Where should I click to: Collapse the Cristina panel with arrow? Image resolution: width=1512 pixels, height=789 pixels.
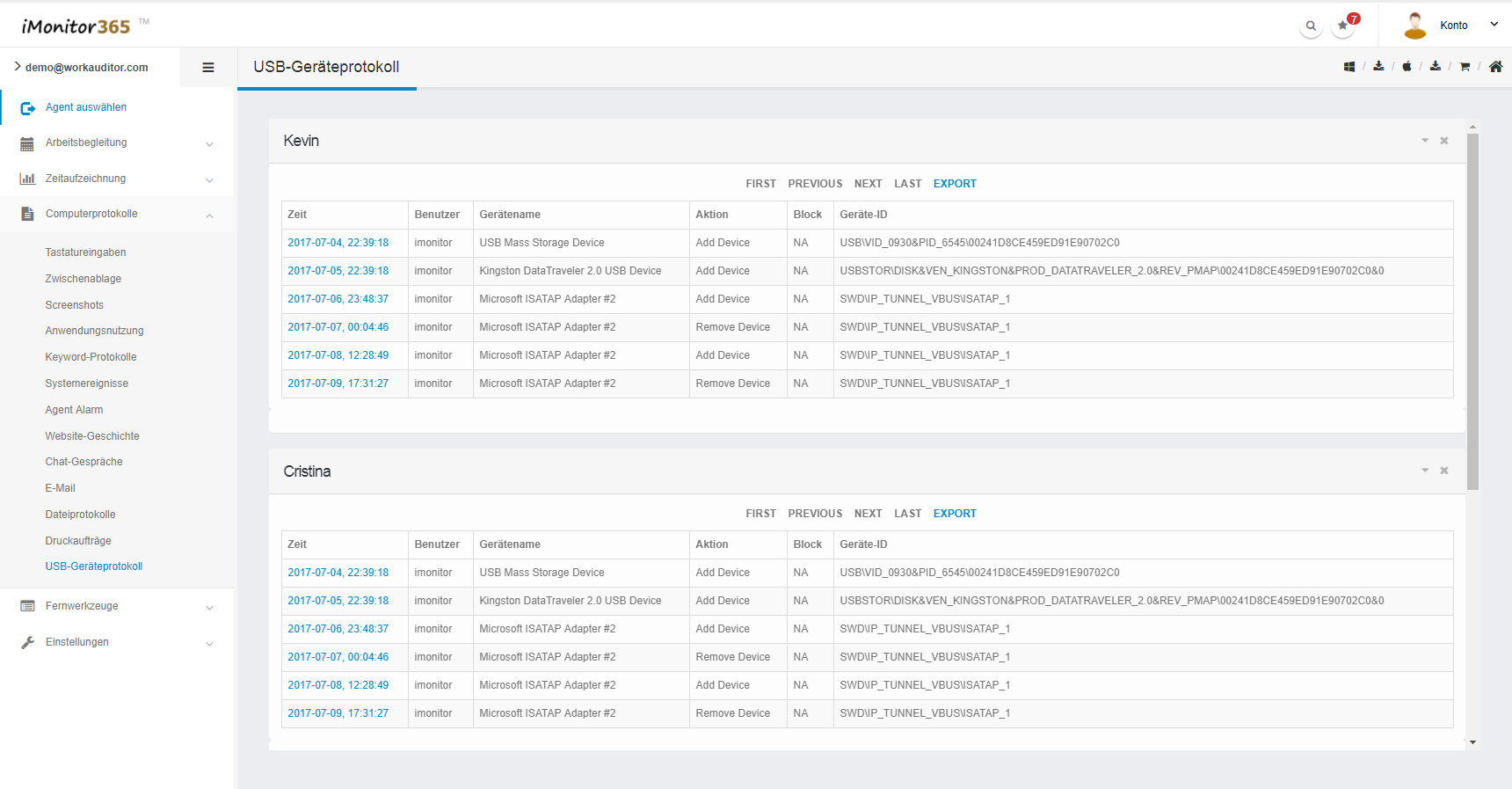point(1425,471)
